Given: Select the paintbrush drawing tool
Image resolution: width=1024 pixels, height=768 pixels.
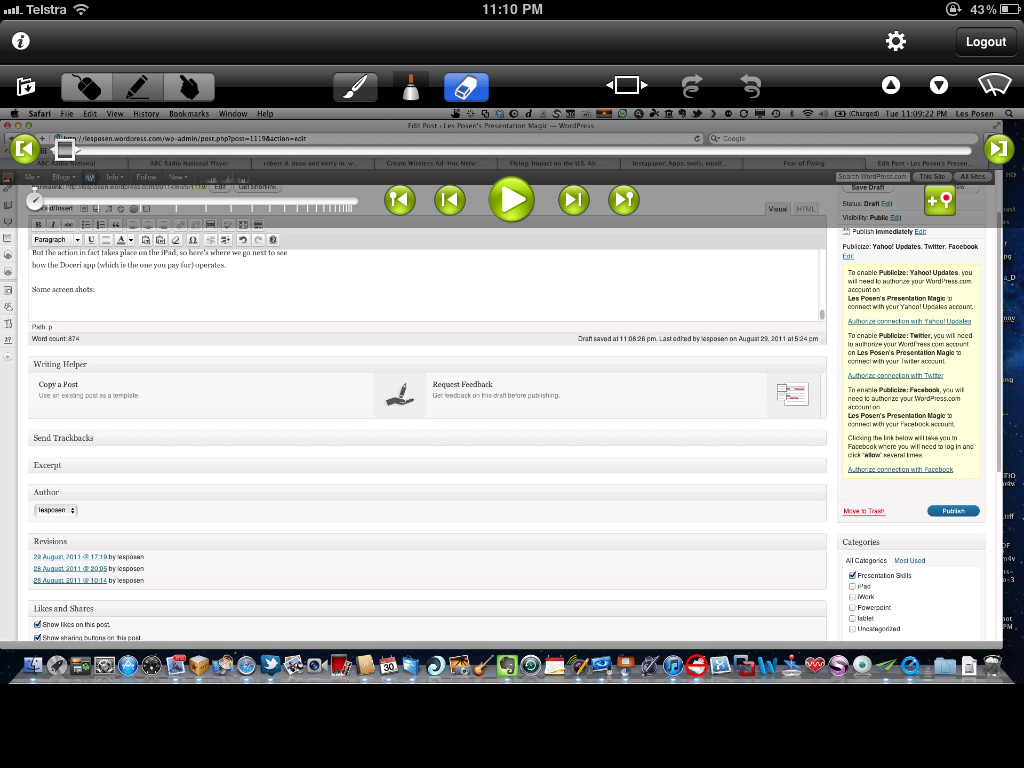Looking at the screenshot, I should [355, 87].
